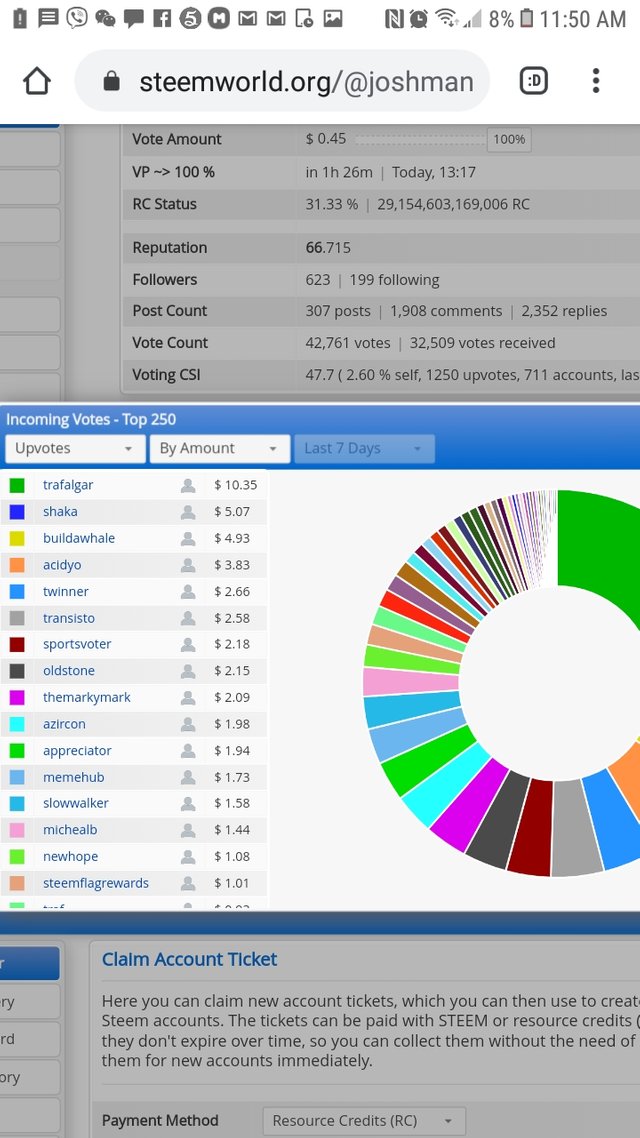Click the user icon beside steemflagrewards

(188, 883)
